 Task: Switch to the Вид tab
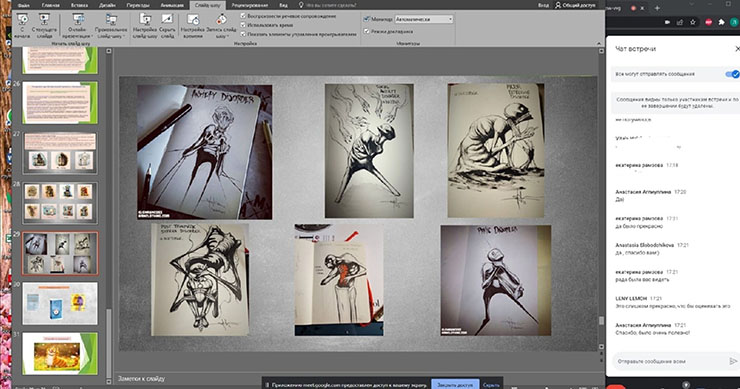click(x=284, y=5)
